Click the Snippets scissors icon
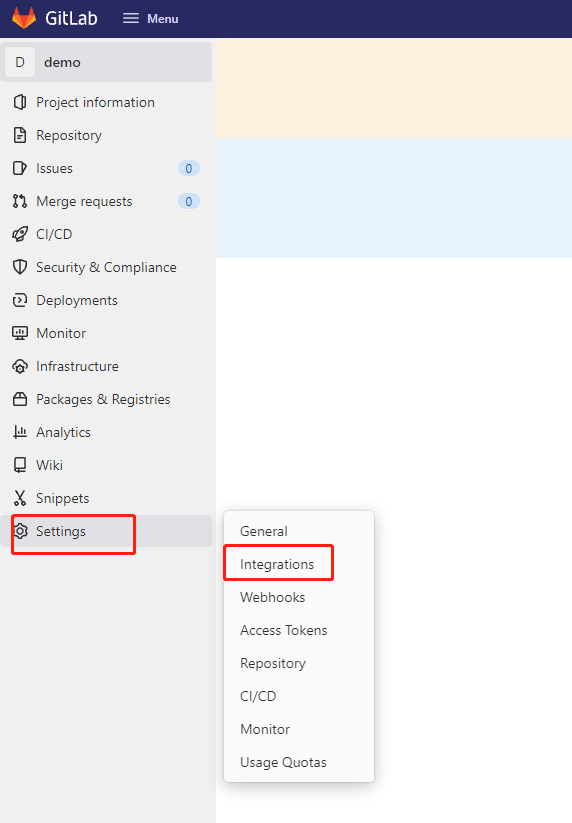This screenshot has width=572, height=823. tap(20, 498)
